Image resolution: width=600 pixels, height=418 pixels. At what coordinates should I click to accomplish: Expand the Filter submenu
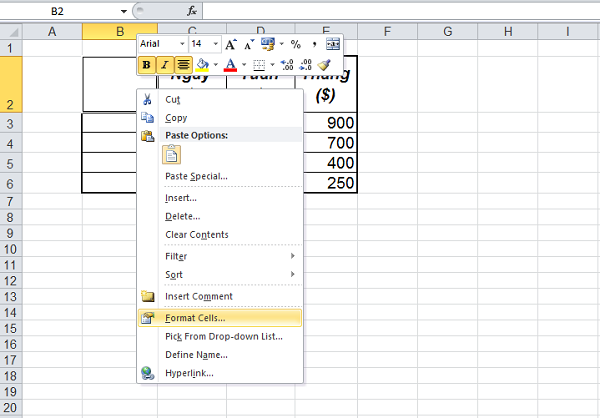pos(220,256)
